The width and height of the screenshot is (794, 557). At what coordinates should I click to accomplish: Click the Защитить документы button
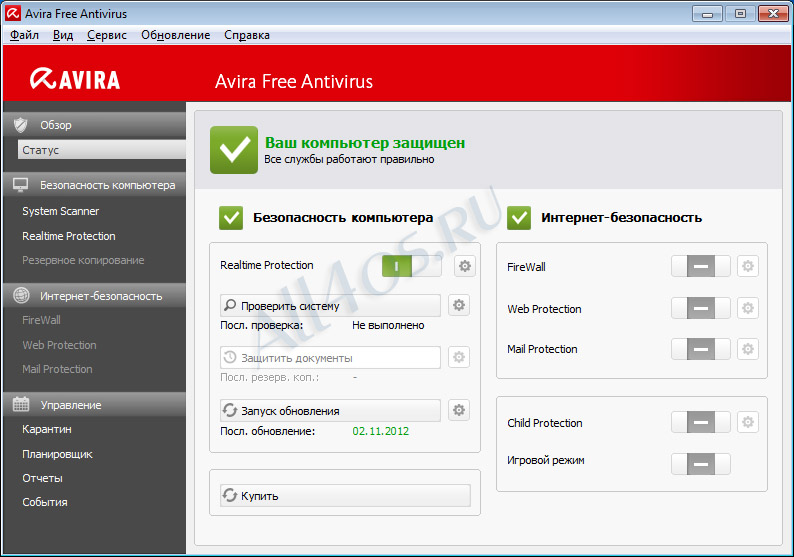pos(330,357)
